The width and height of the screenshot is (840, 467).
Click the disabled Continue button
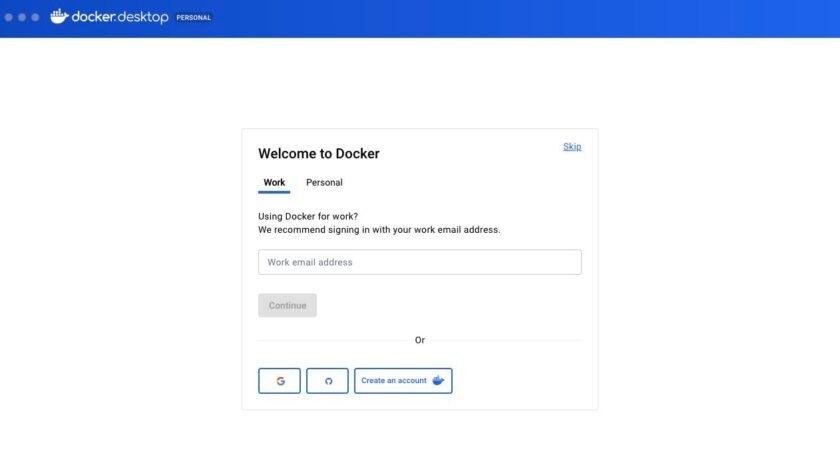click(x=287, y=305)
